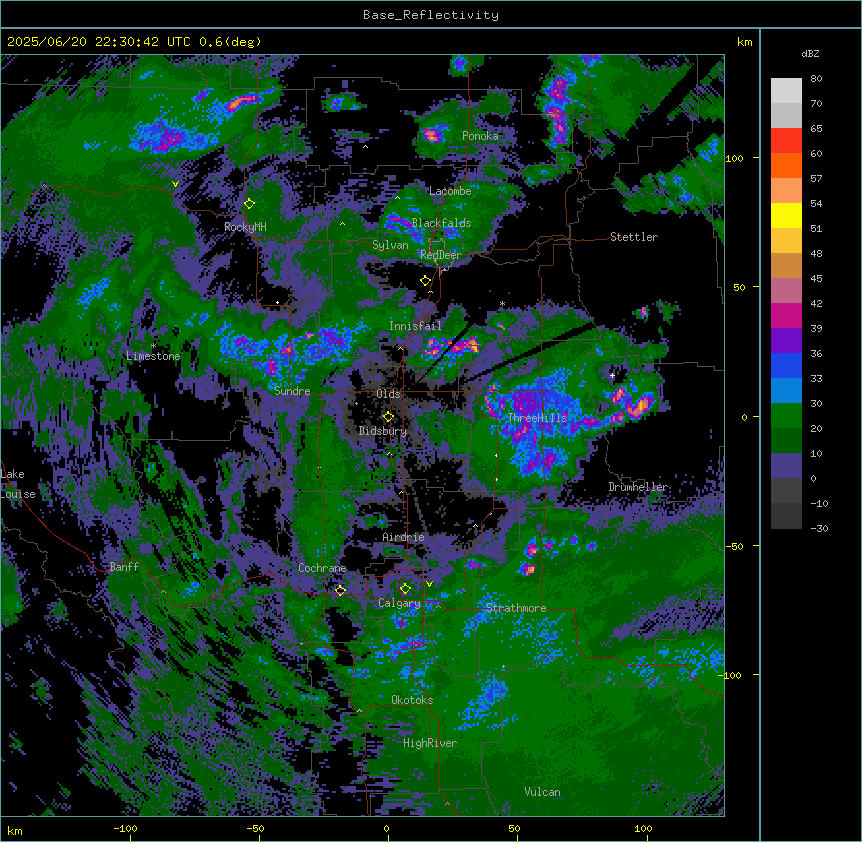Click the Lacombe city label
862x842 pixels.
pos(450,191)
